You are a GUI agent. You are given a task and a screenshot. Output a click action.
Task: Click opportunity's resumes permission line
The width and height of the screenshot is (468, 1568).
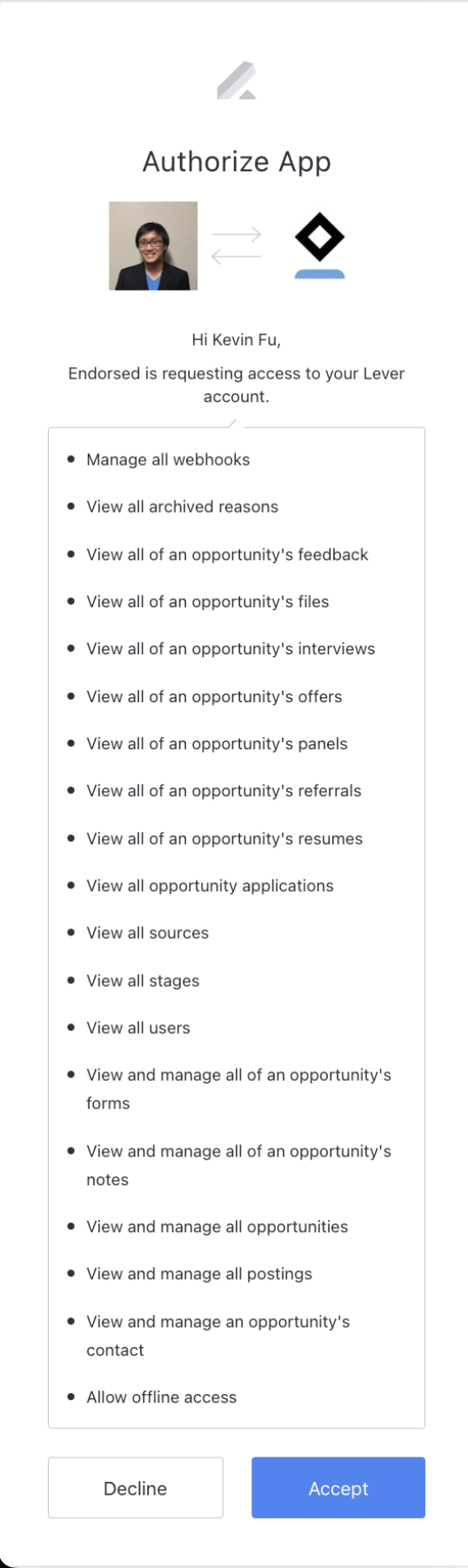(x=224, y=839)
